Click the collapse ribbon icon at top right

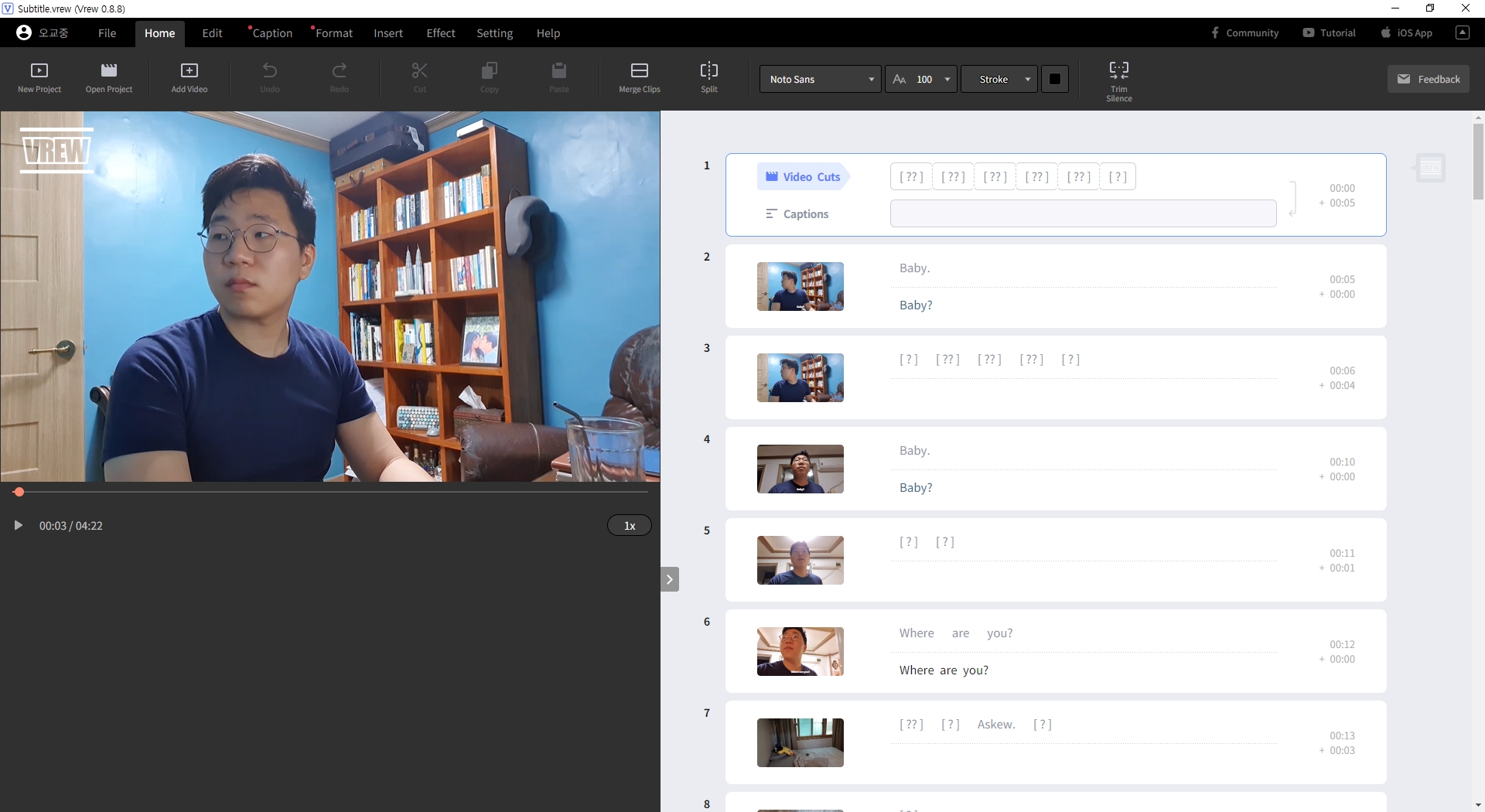[x=1463, y=32]
